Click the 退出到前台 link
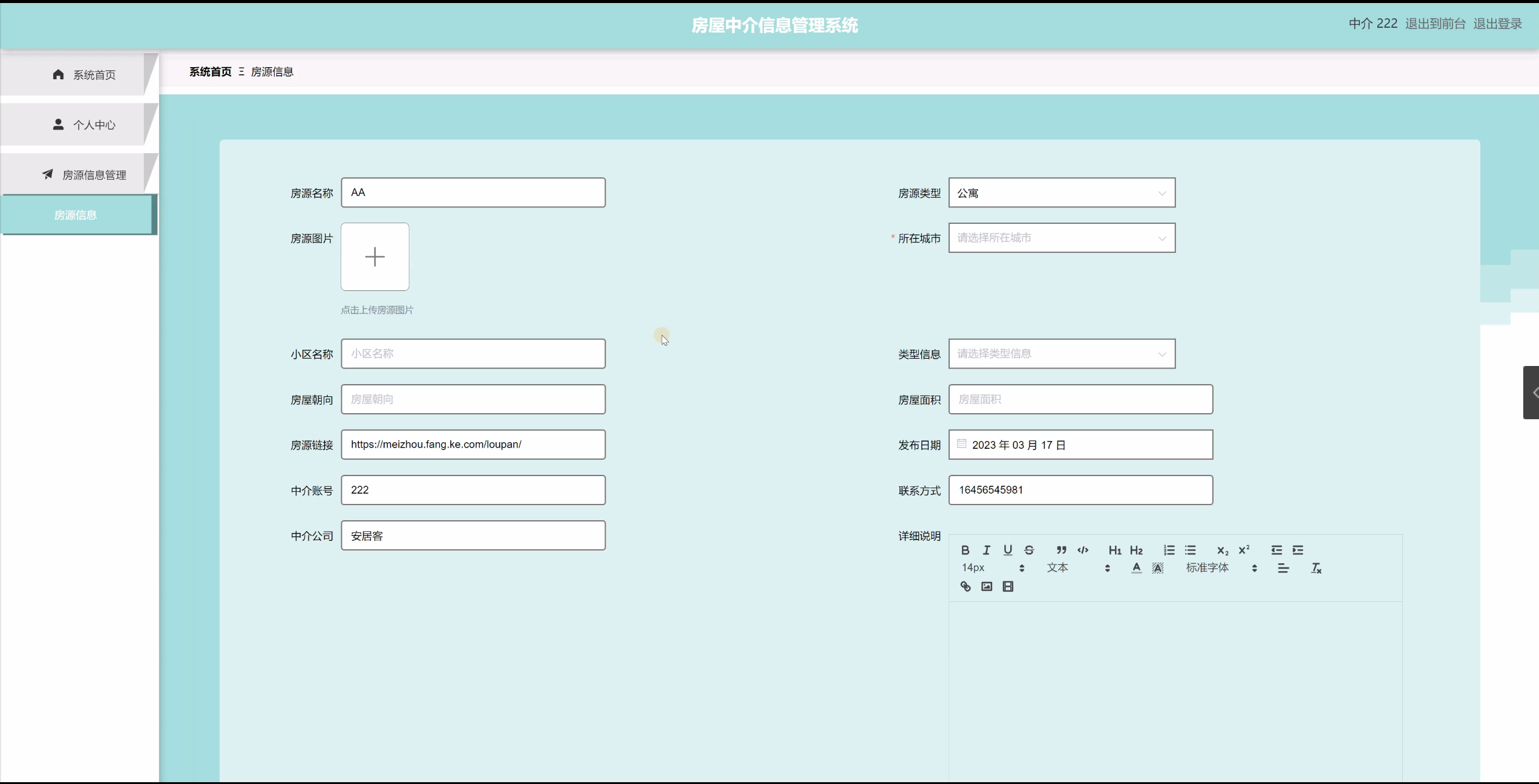This screenshot has height=784, width=1539. tap(1435, 24)
